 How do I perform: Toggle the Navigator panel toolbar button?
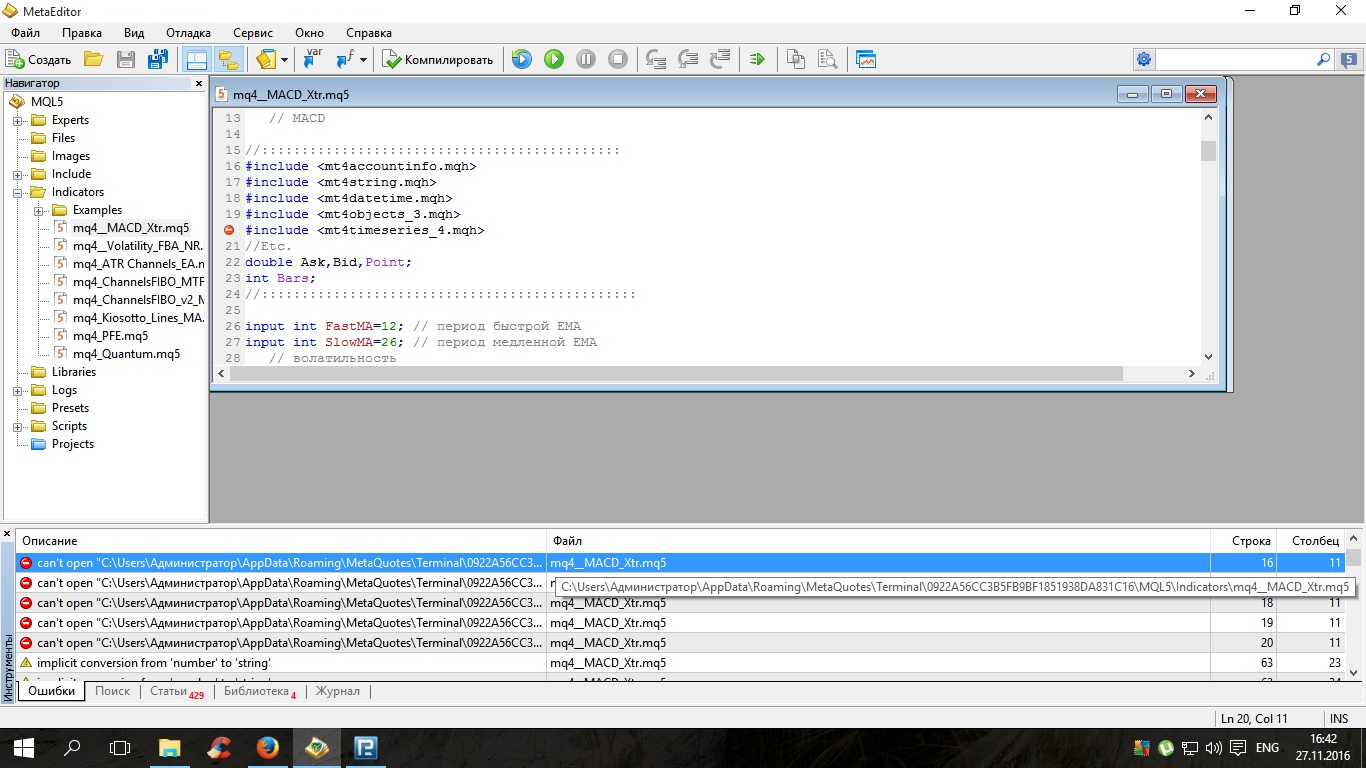[x=196, y=60]
